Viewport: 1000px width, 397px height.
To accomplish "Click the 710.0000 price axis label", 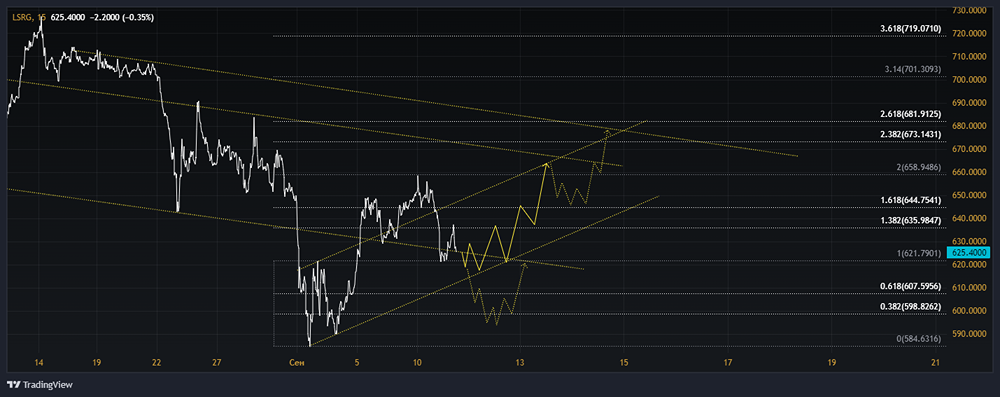I will click(969, 56).
